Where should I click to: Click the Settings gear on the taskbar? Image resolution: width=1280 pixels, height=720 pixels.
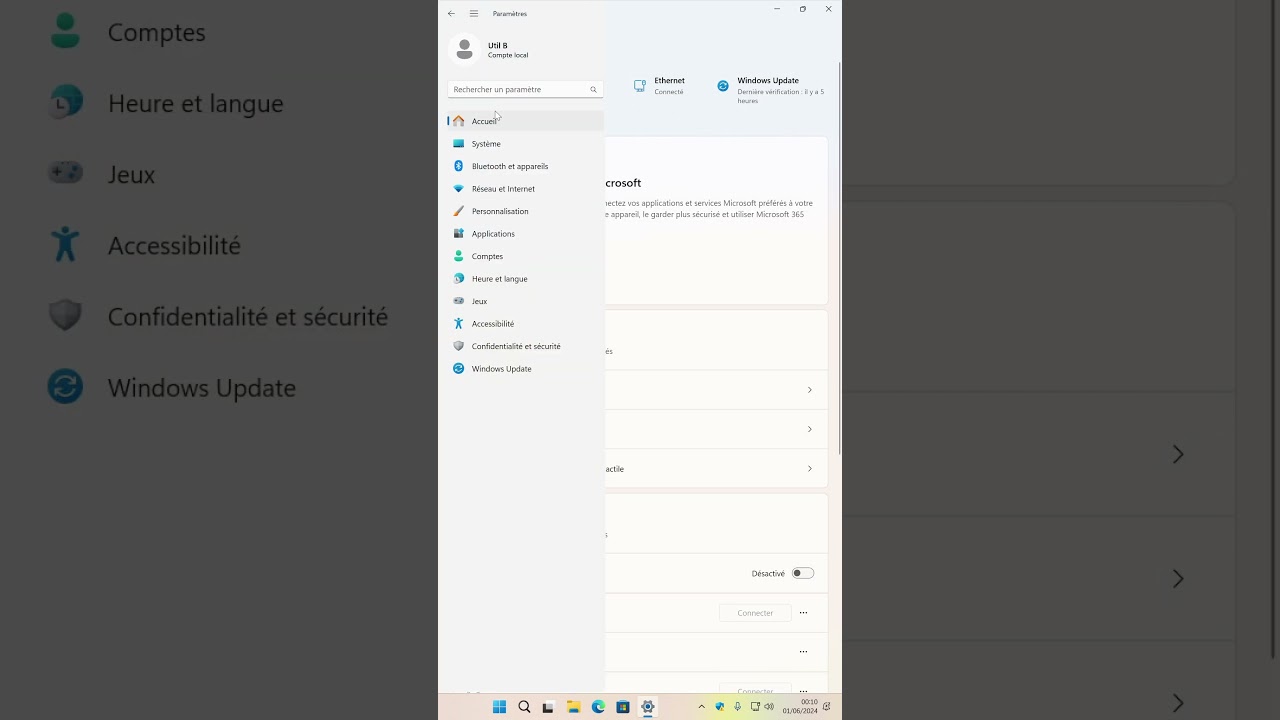647,707
